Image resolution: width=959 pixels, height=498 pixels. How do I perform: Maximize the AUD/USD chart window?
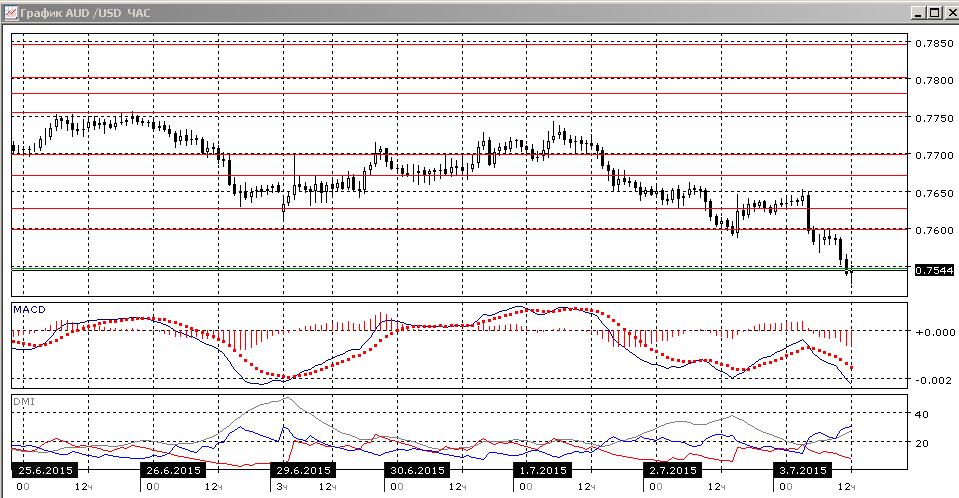click(x=934, y=12)
